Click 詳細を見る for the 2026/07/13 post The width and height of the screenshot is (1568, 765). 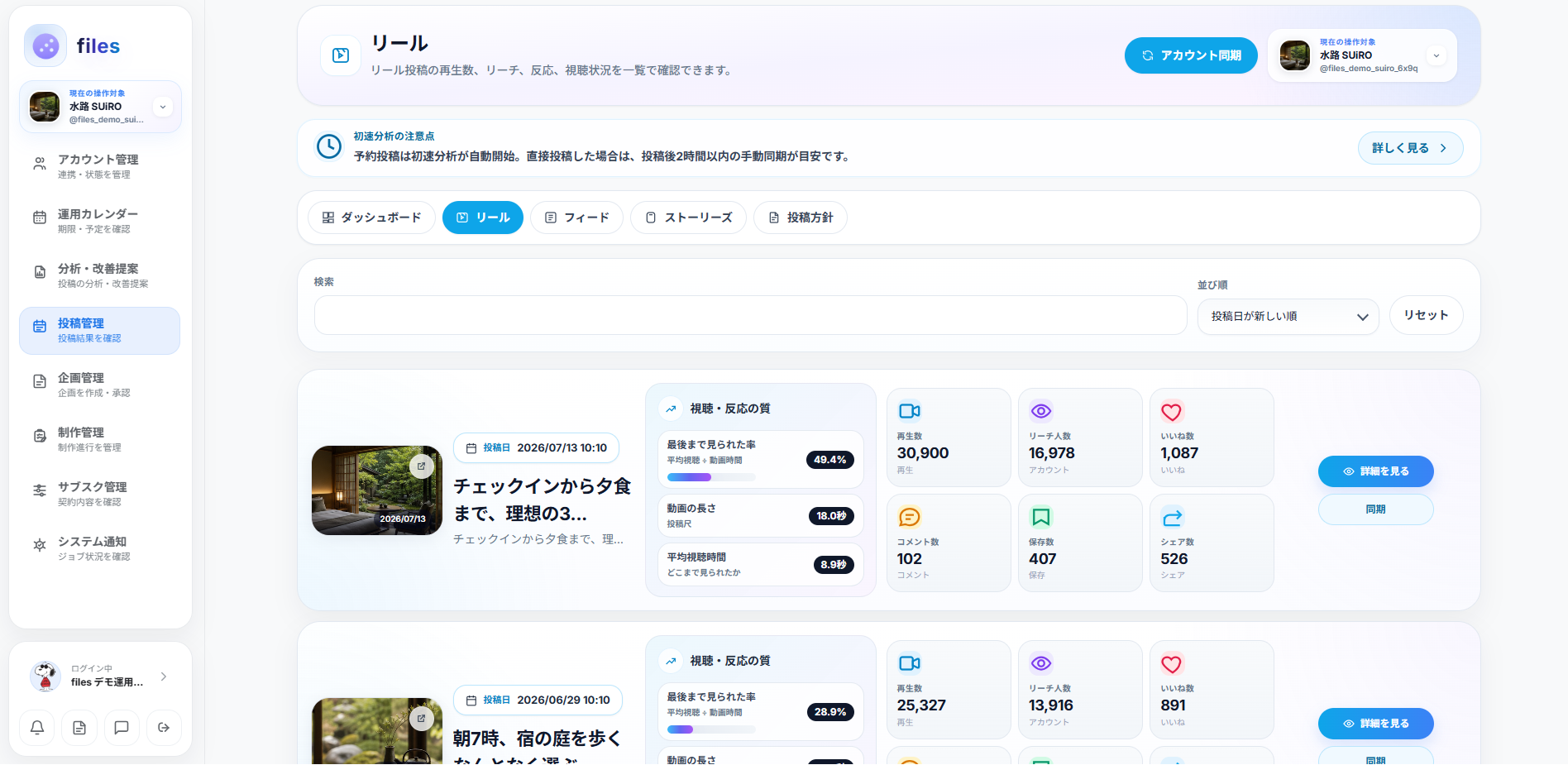[1375, 471]
